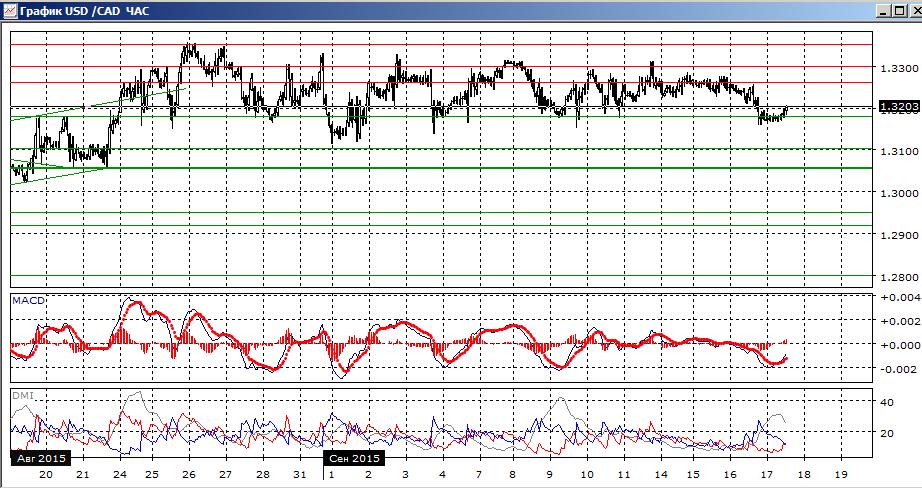Screen dimensions: 922x488
Task: Click the 1.3300 price scale label
Action: pyautogui.click(x=897, y=69)
